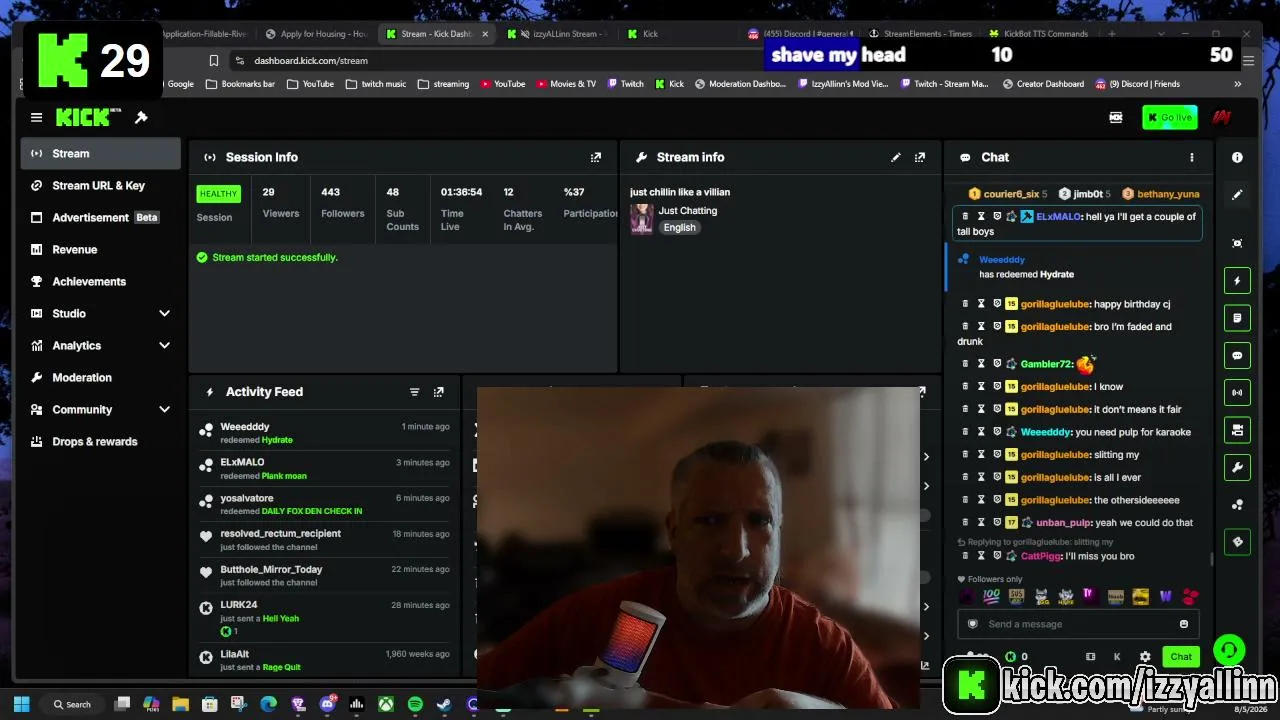Open the Twitch bookmark

625,84
